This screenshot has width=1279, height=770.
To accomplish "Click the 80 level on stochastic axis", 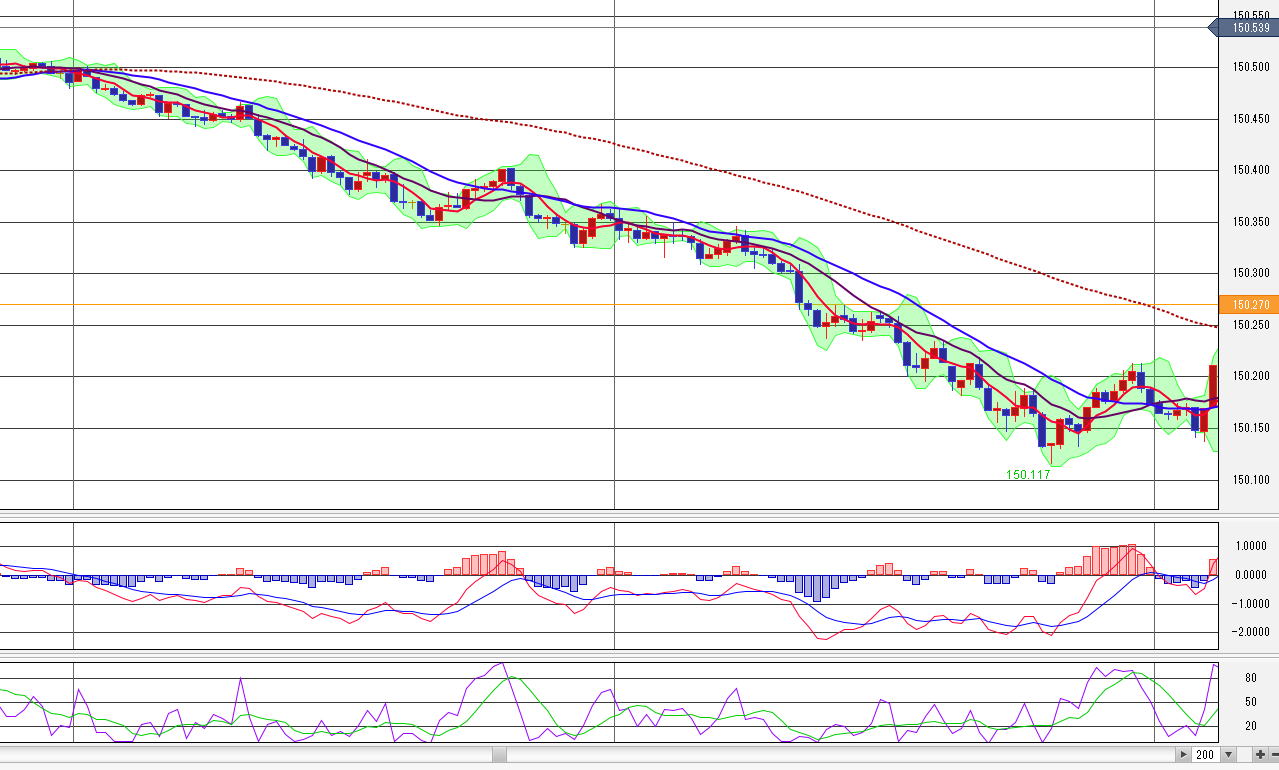I will (x=1250, y=678).
